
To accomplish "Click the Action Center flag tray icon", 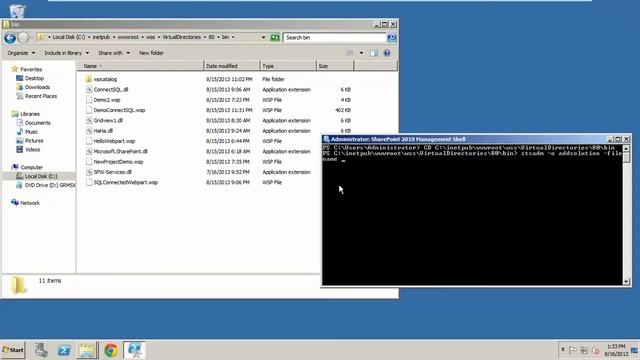I will tap(573, 350).
